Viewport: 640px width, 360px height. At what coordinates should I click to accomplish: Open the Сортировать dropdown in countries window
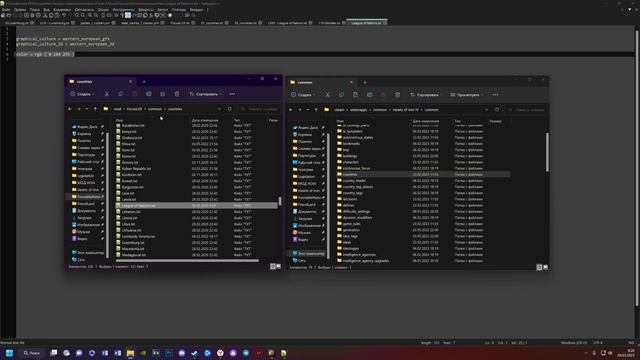tap(206, 94)
